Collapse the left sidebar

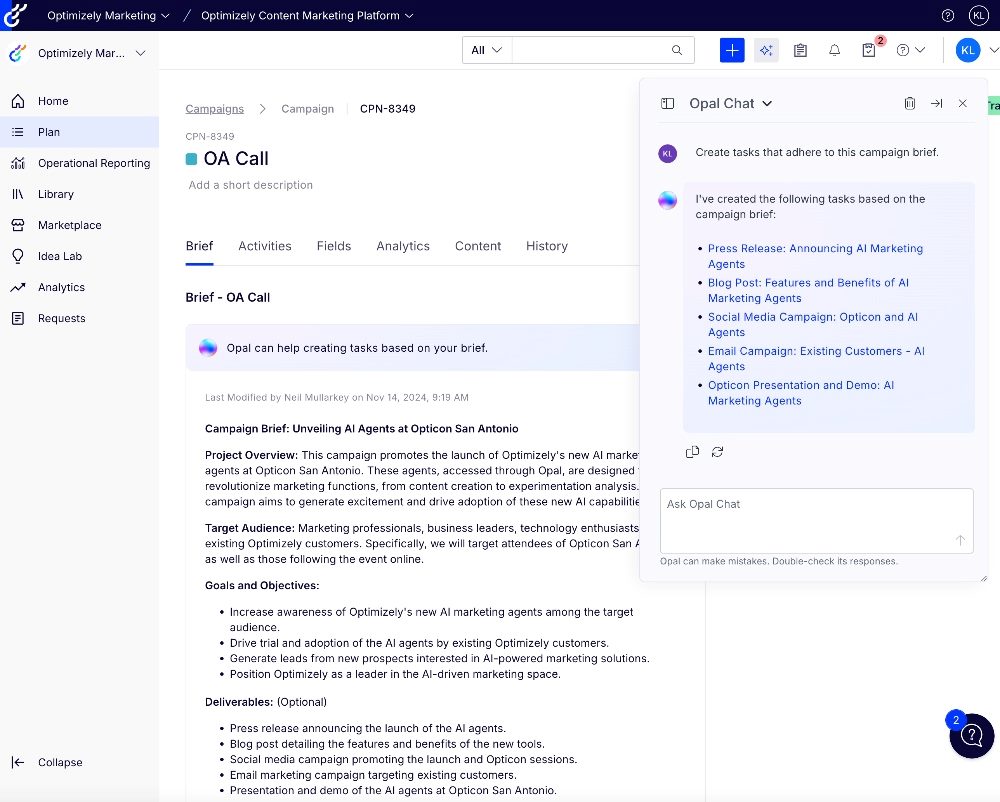coord(47,762)
